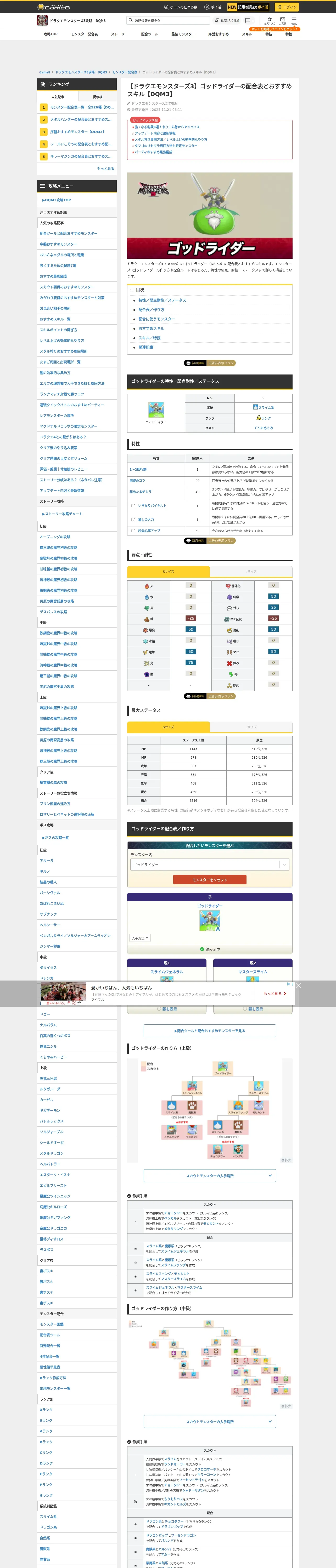
Task: Expand スカウトモンスターの入手場所 under 上級 tree
Action: [210, 1176]
